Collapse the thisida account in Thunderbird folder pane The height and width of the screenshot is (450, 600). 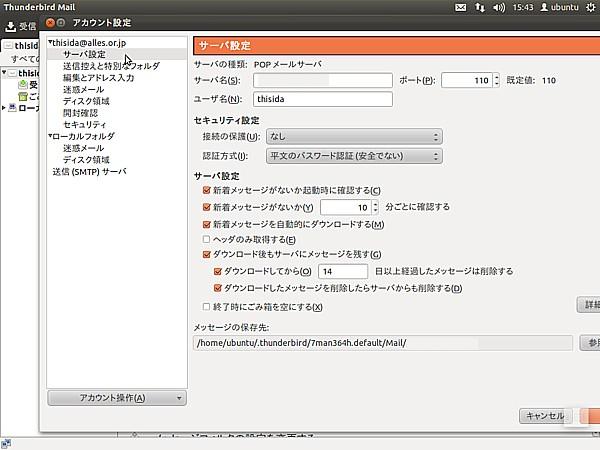(x=4, y=72)
